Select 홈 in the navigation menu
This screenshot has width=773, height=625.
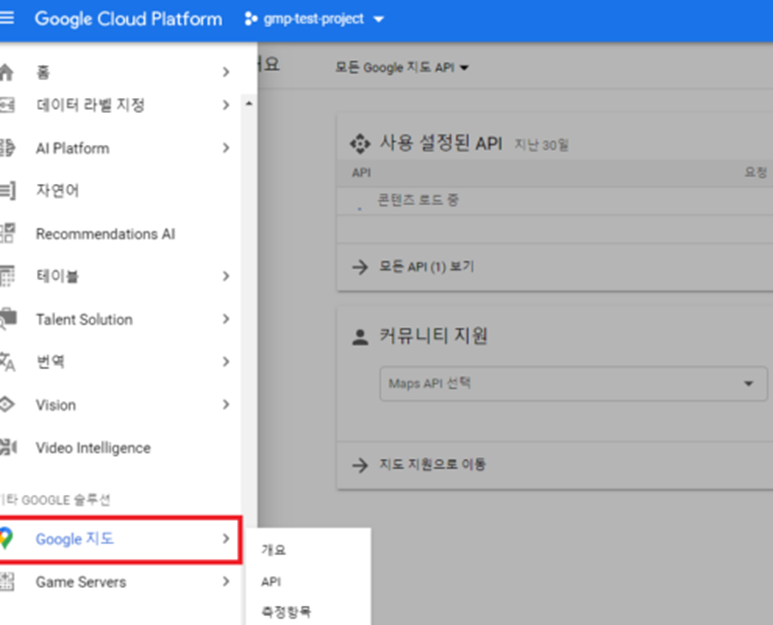pyautogui.click(x=43, y=72)
